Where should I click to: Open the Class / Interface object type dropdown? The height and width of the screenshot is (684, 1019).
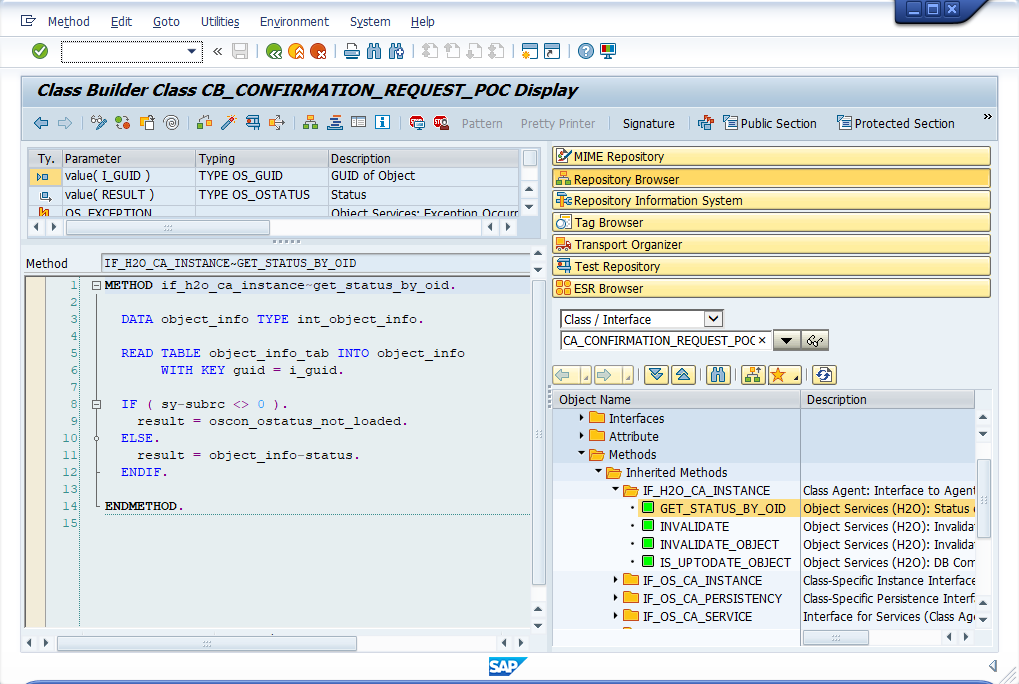(713, 319)
